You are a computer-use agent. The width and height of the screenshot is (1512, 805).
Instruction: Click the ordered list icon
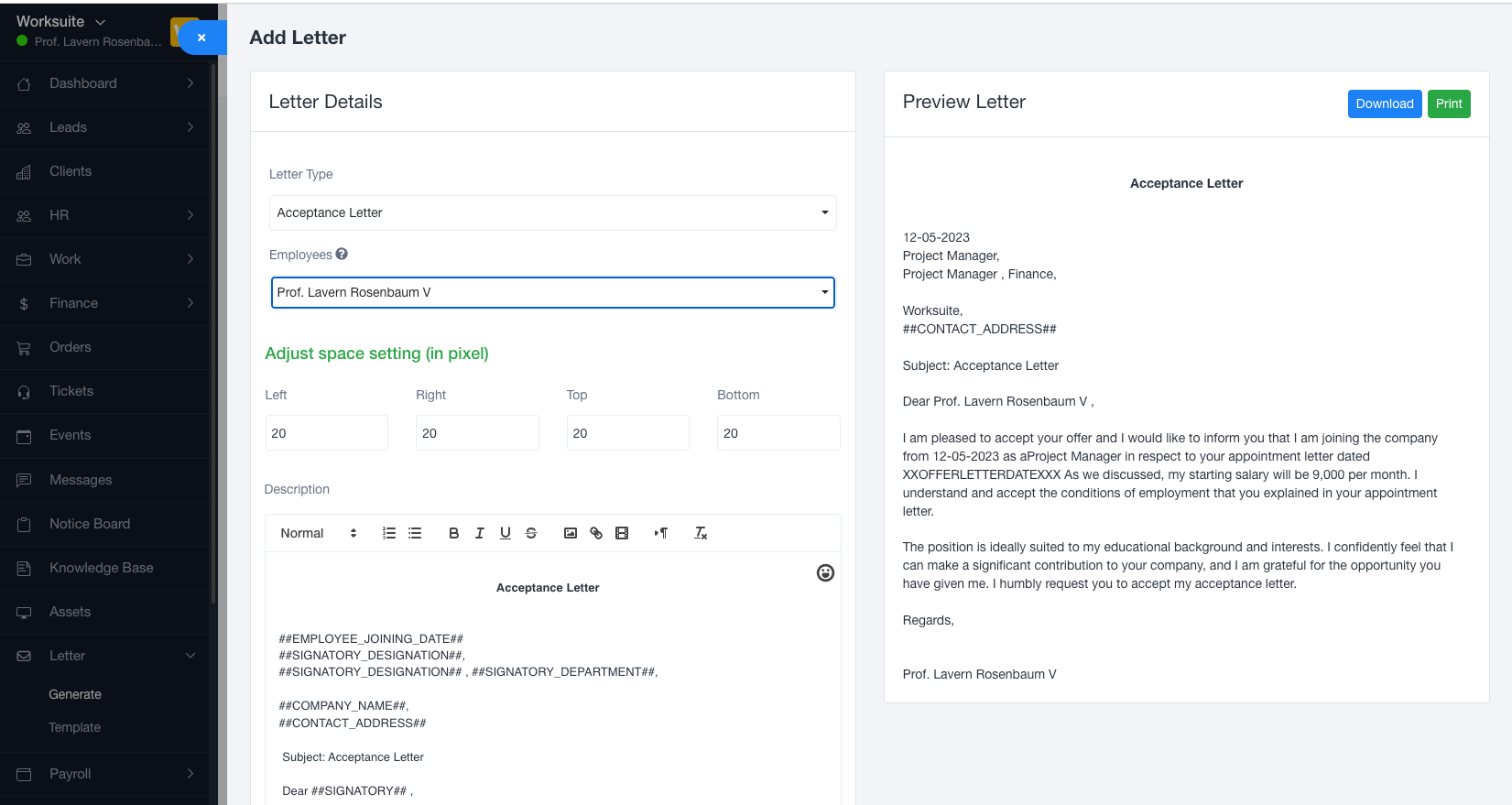coord(389,533)
